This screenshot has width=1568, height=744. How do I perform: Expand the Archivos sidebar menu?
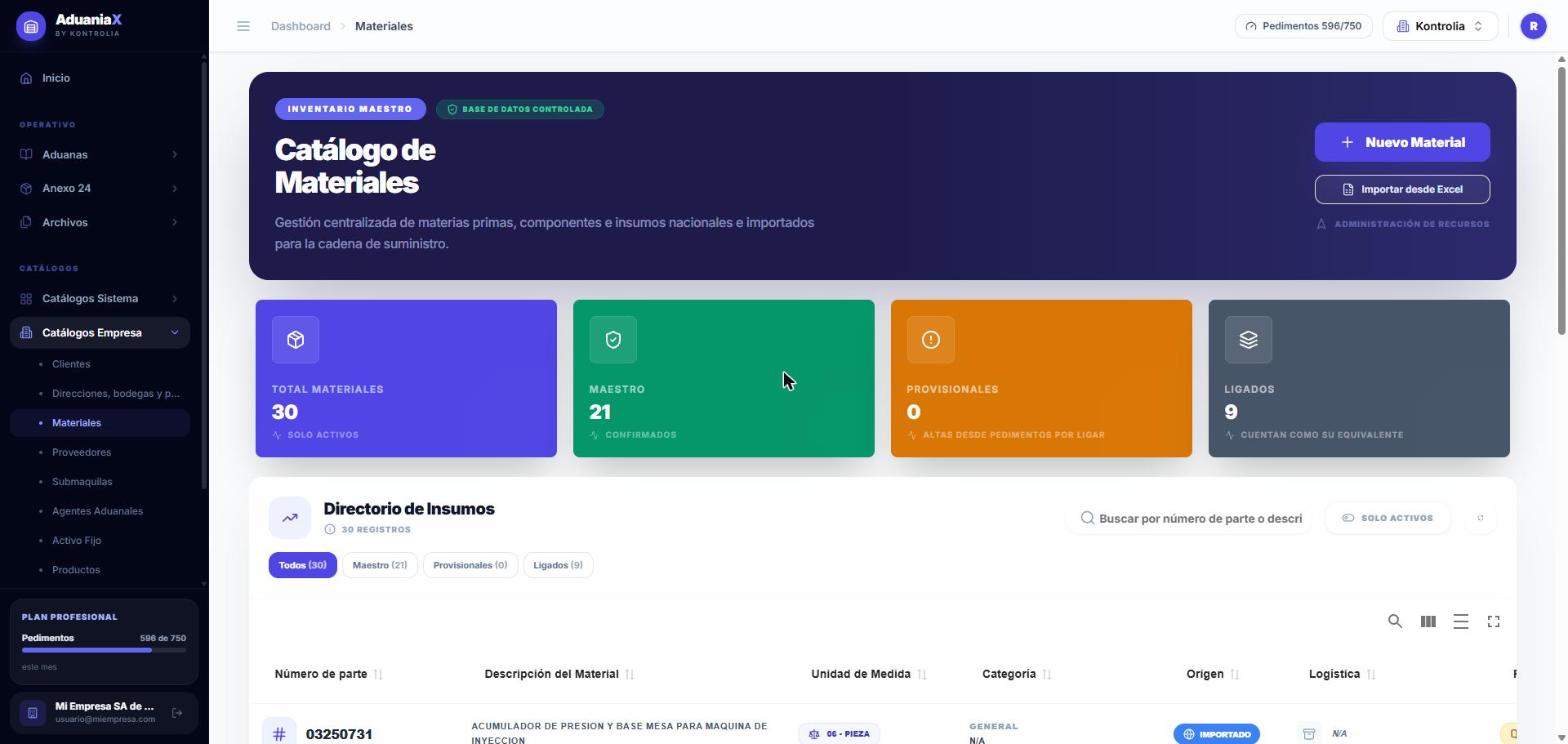(100, 223)
